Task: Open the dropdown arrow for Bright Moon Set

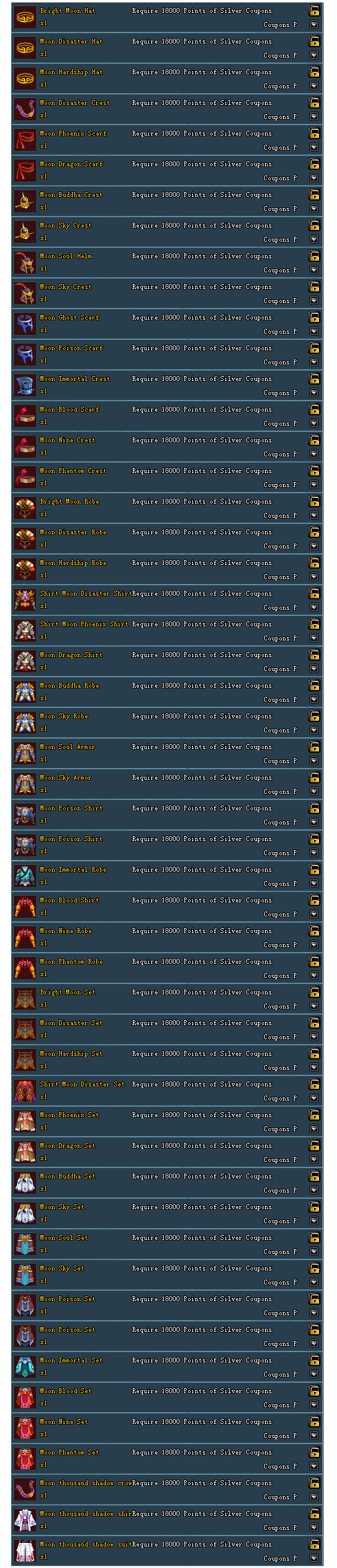Action: click(x=314, y=1006)
